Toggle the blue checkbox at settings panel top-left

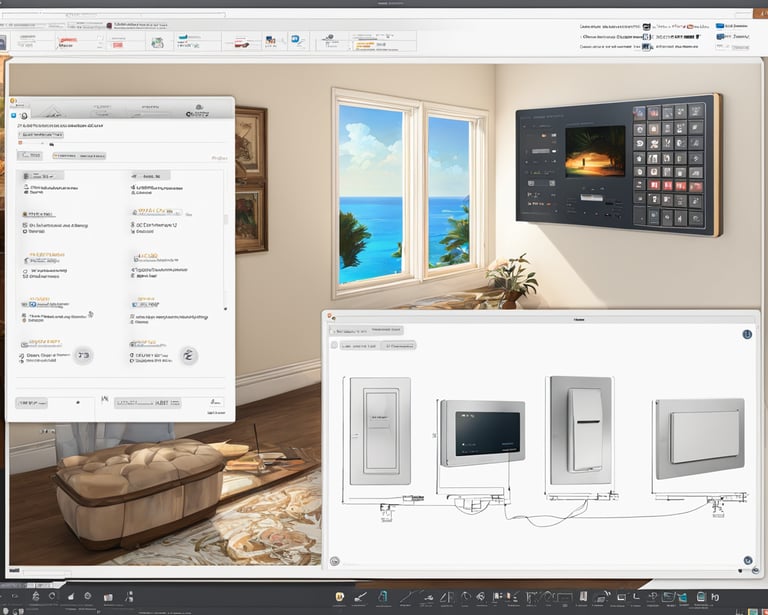(14, 115)
